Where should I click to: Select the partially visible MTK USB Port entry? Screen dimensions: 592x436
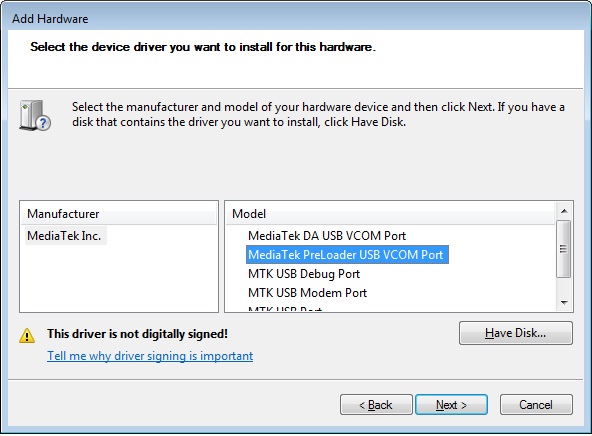coord(285,309)
